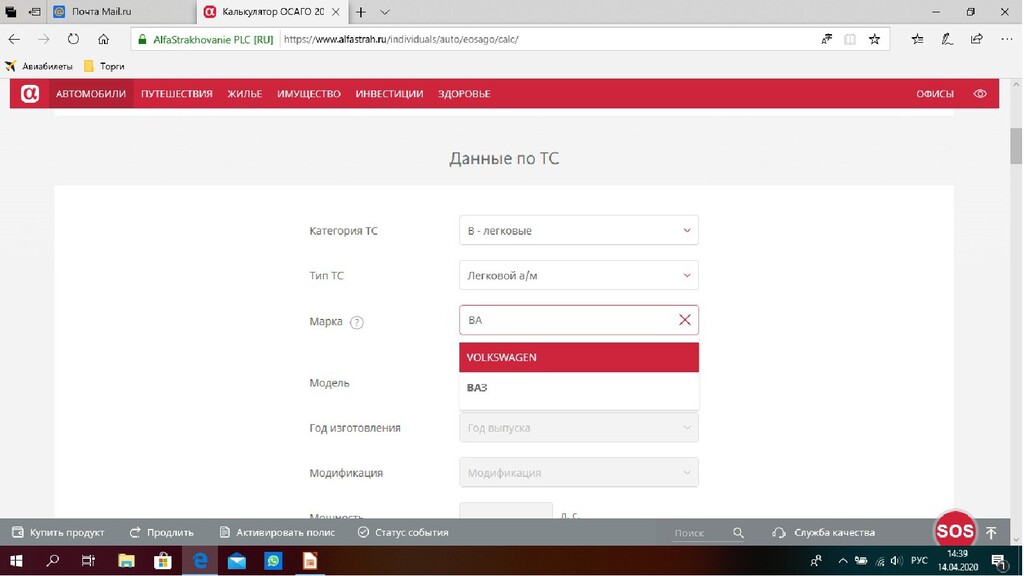
Task: Click the page vertical scrollbar thumb
Action: click(x=1016, y=146)
